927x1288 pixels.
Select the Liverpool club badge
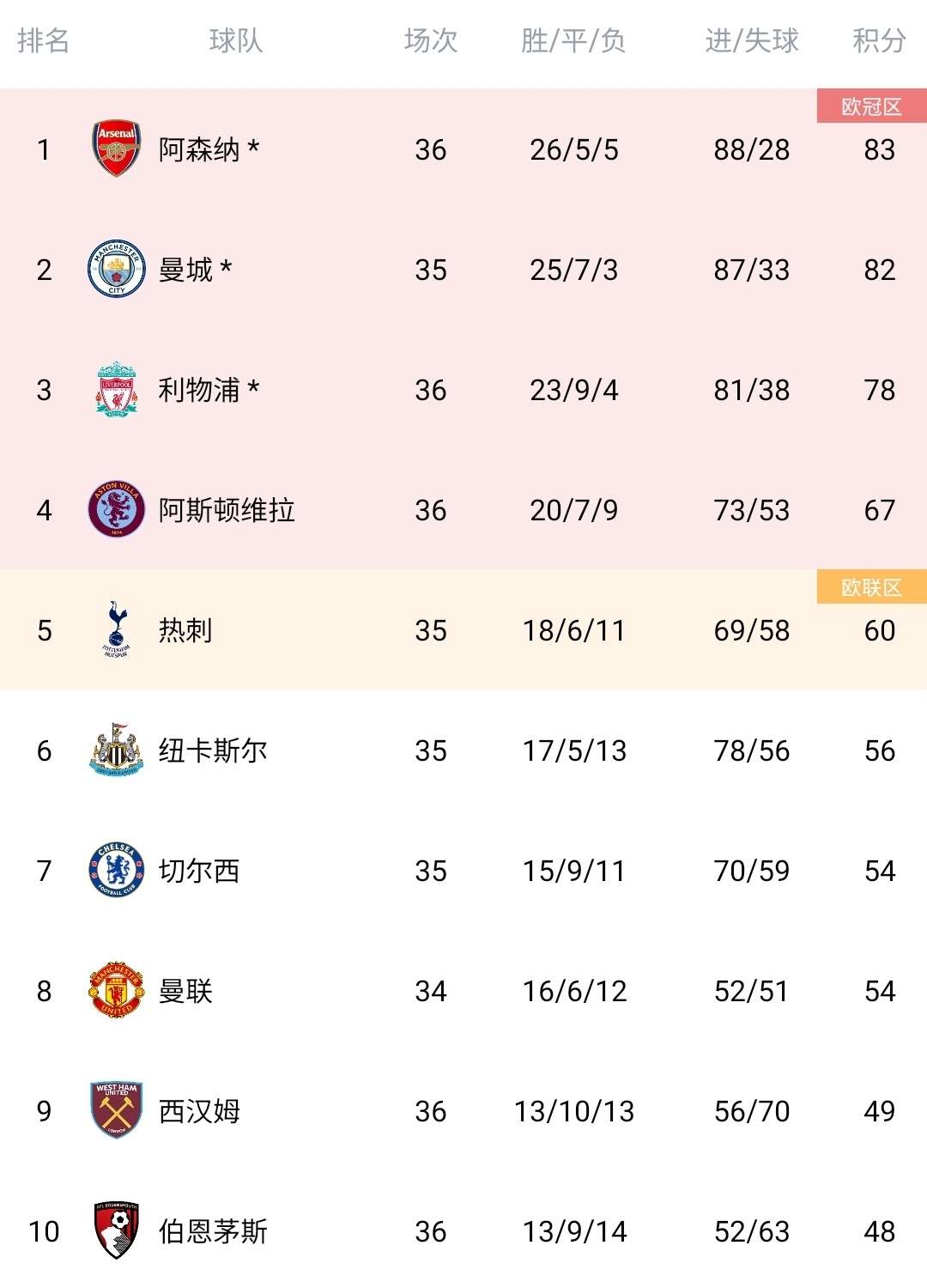coord(116,390)
